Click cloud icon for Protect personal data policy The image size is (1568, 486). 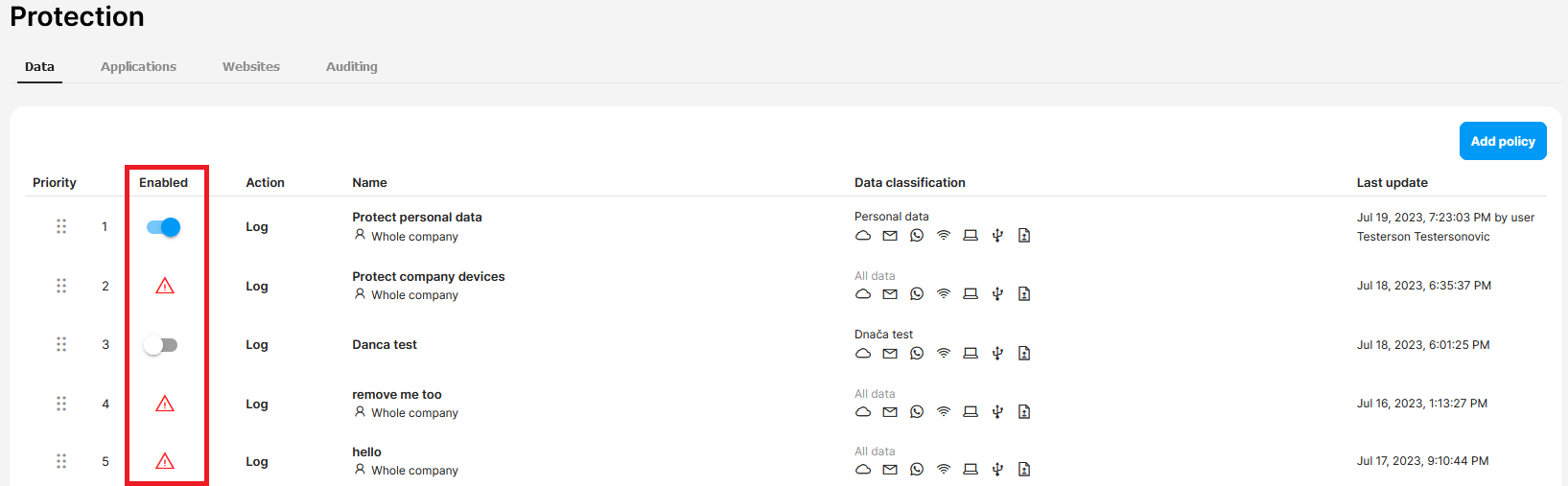pos(863,236)
